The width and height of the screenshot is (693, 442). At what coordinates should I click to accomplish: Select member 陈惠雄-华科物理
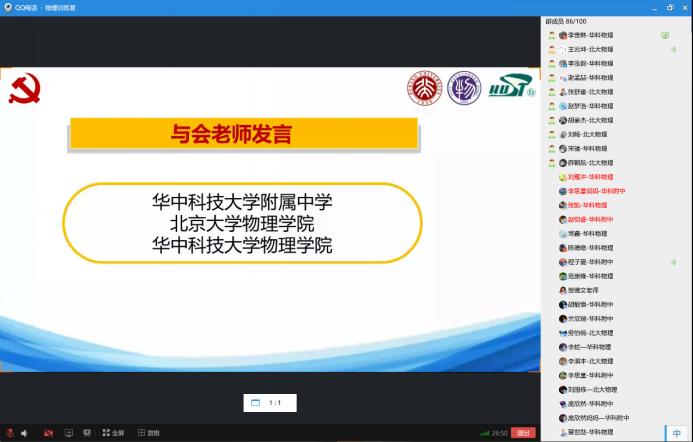tap(591, 247)
